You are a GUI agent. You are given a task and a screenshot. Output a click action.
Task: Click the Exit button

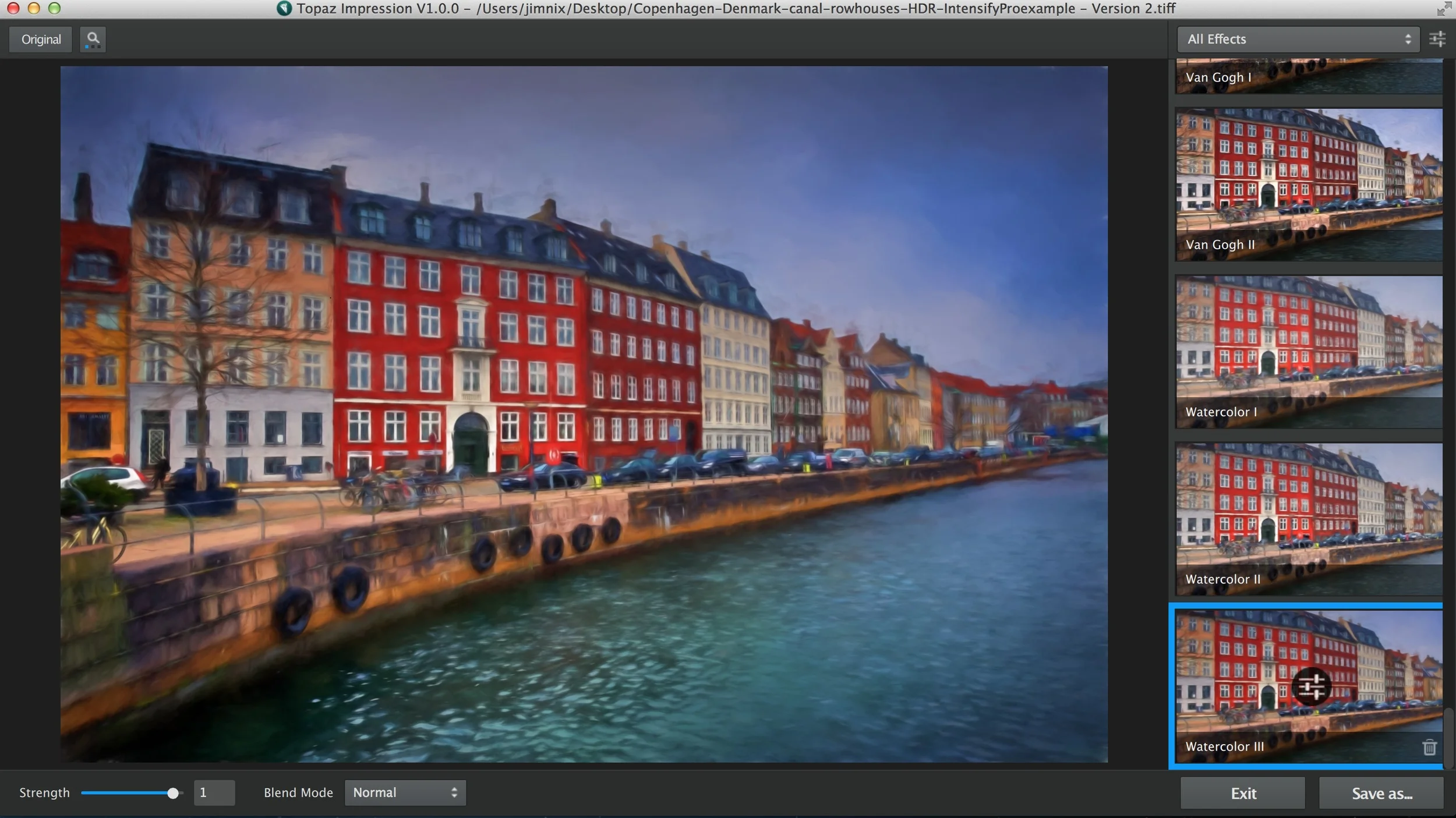coord(1243,793)
